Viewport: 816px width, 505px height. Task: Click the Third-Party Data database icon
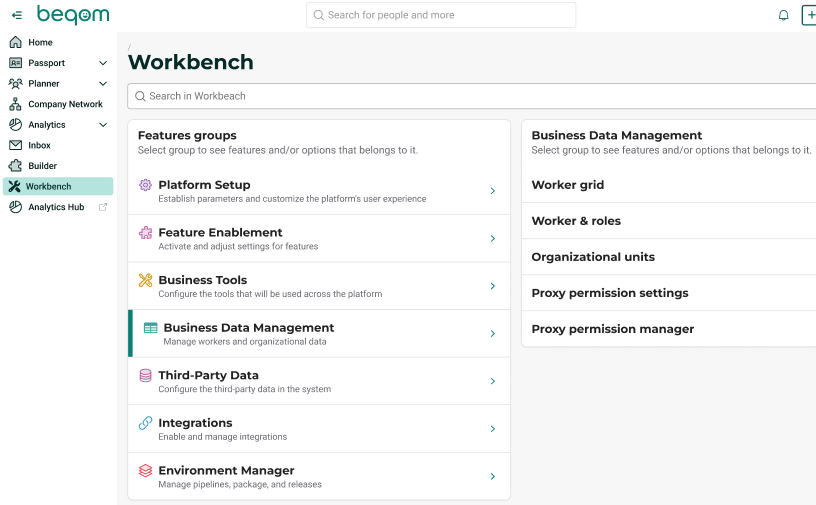pyautogui.click(x=145, y=376)
